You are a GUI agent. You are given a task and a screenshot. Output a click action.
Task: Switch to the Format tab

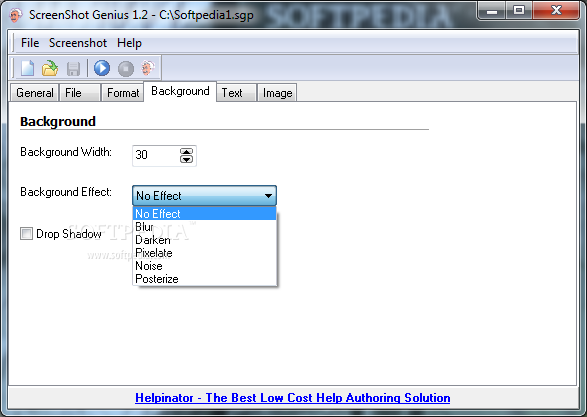123,92
